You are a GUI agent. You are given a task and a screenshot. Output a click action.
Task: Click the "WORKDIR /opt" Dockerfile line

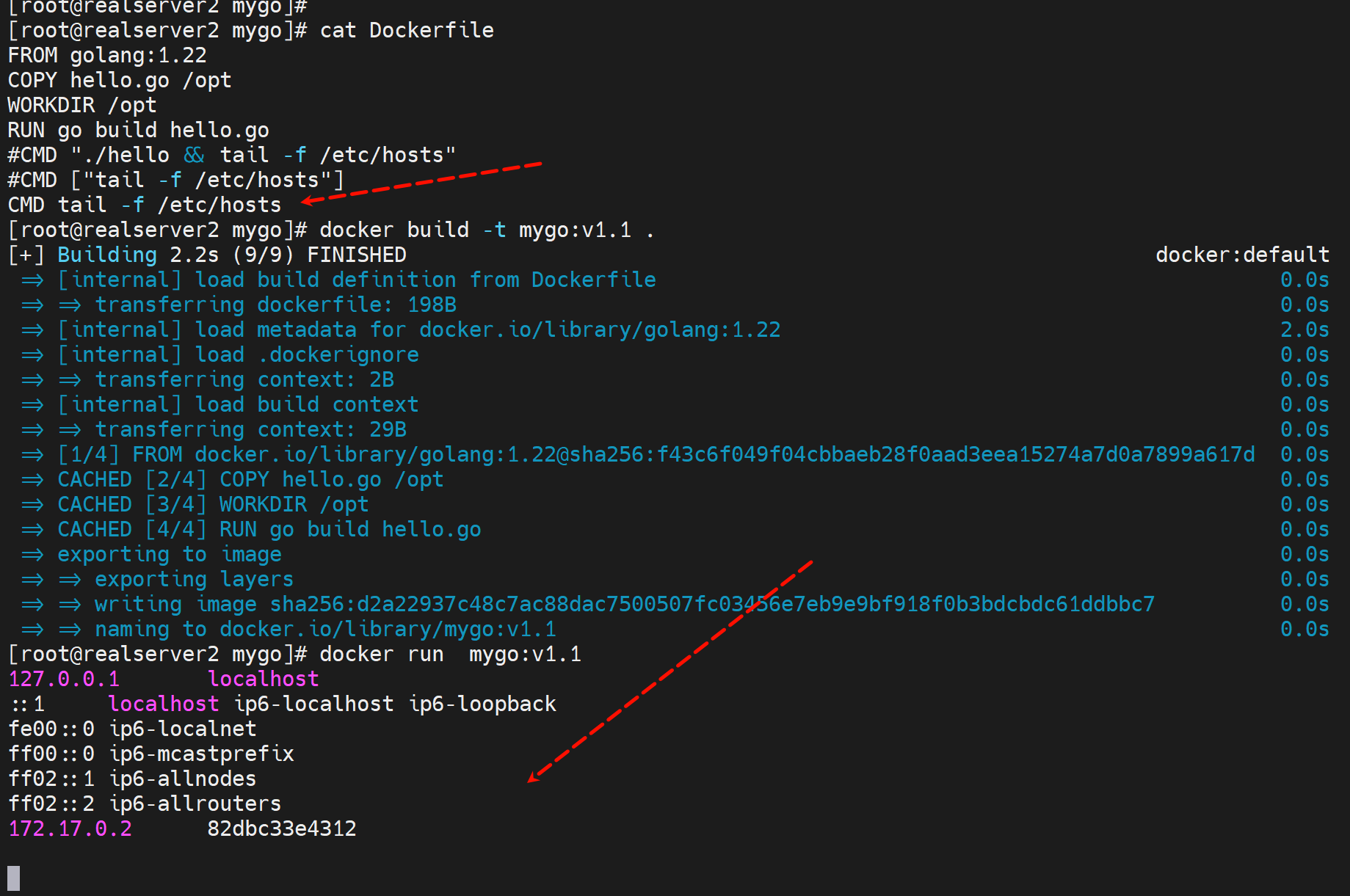click(x=82, y=106)
